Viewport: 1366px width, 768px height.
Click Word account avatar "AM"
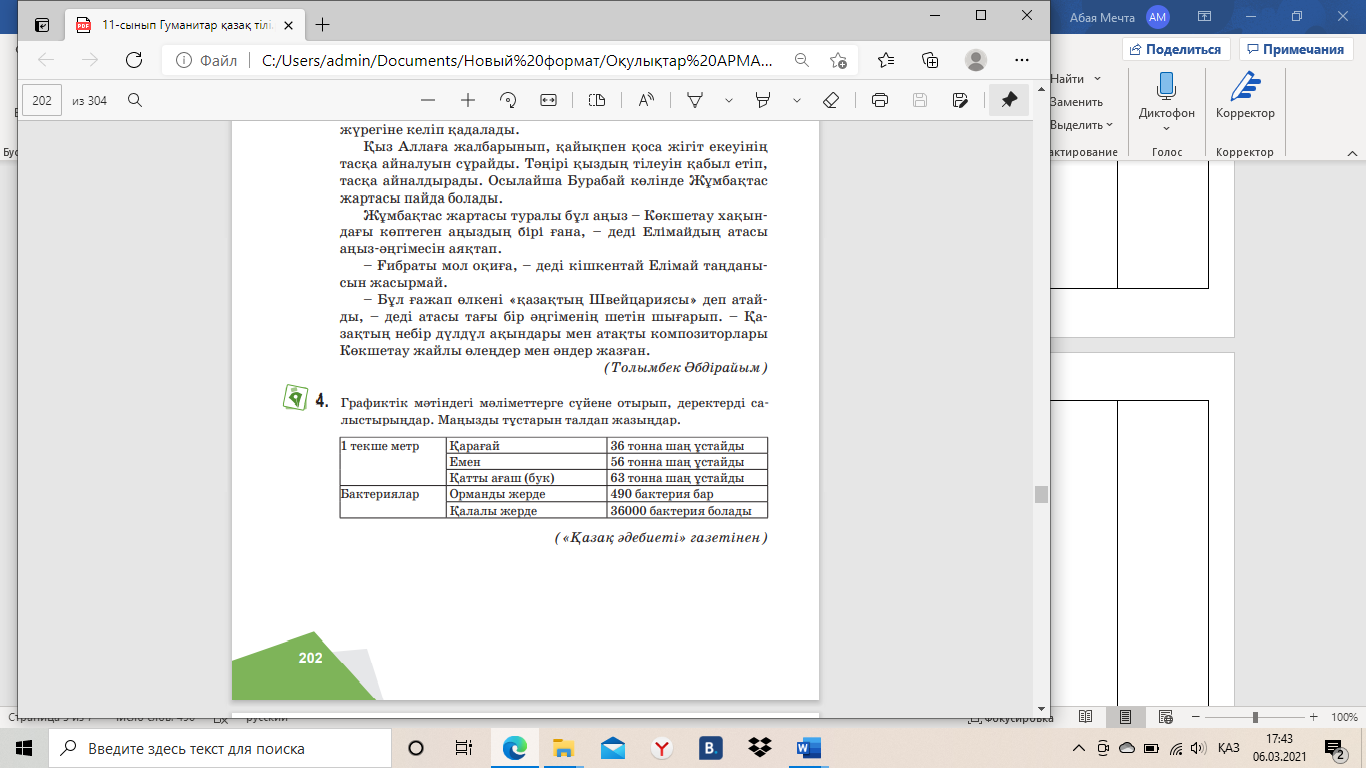click(1158, 16)
